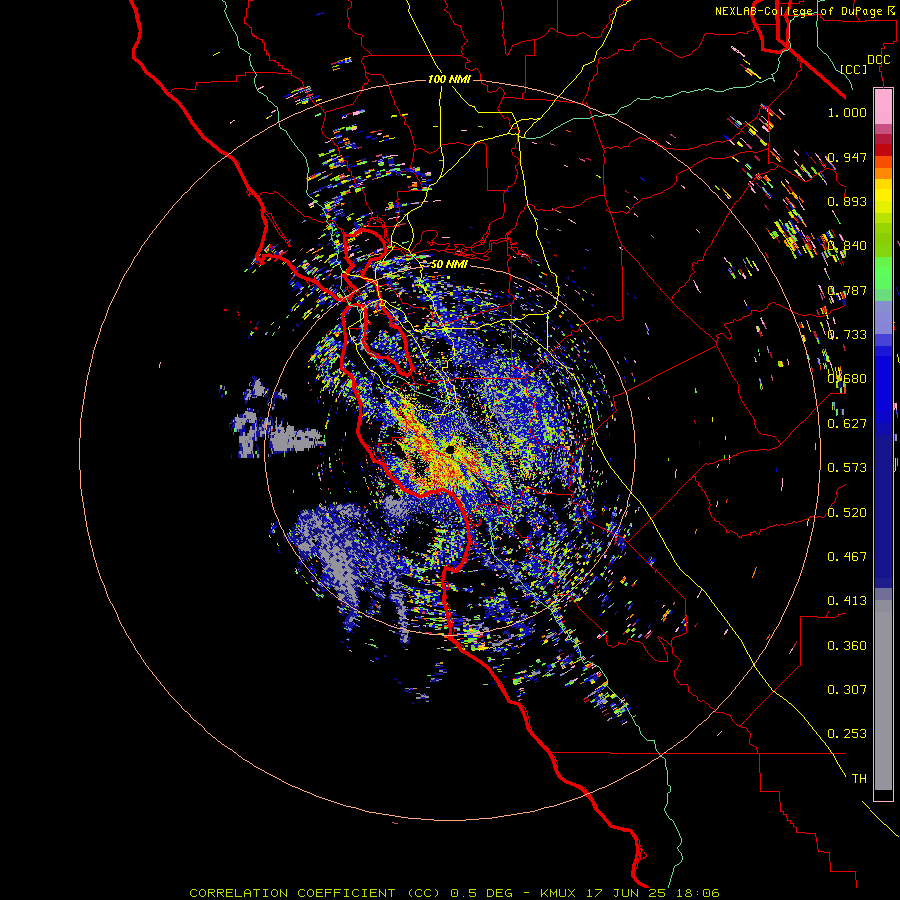900x900 pixels.
Task: Select the 0.787 legend value
Action: pyautogui.click(x=847, y=290)
